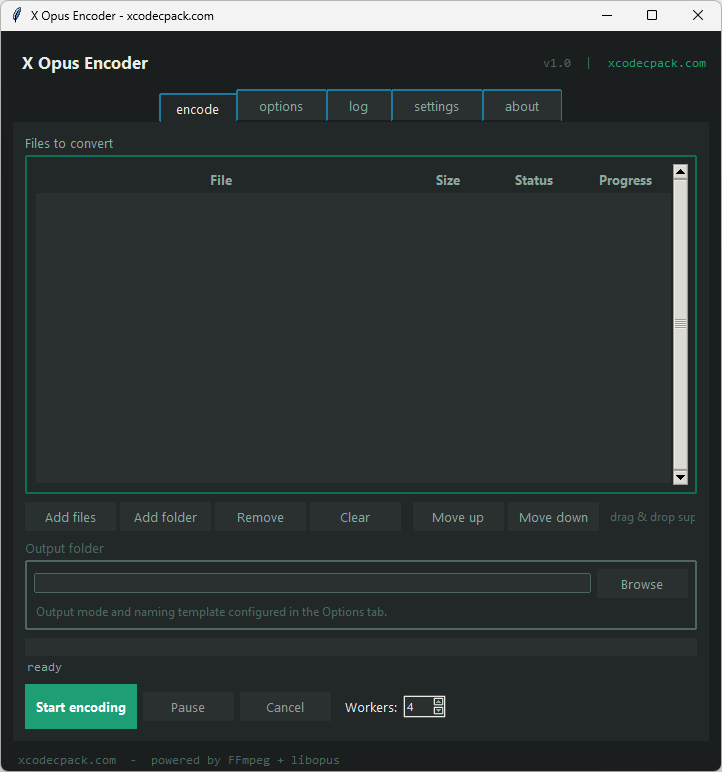Browse for an output folder
722x772 pixels.
point(642,584)
